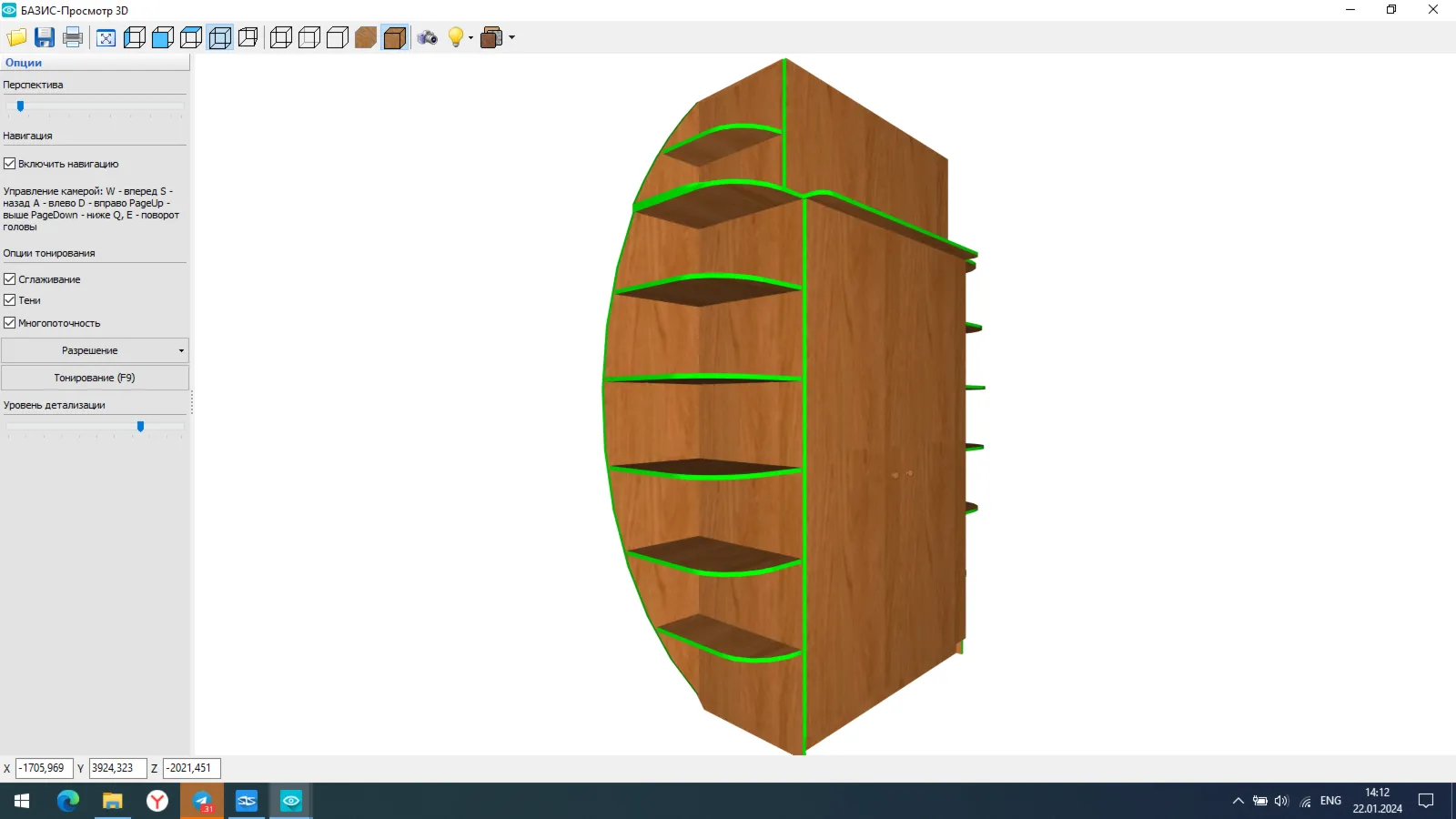Toggle the light bulb lighting icon
This screenshot has height=819, width=1456.
coord(456,37)
